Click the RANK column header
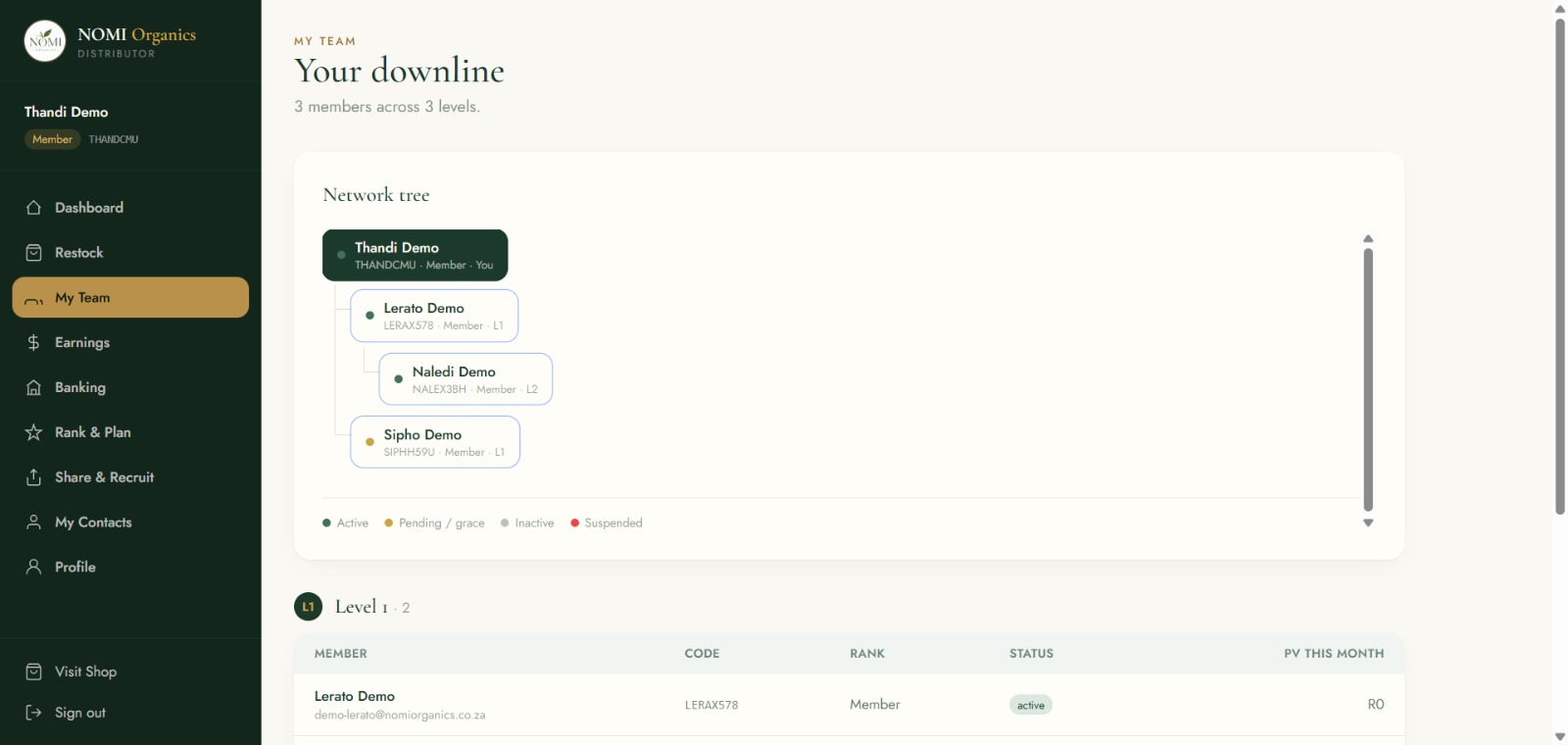The width and height of the screenshot is (1568, 745). (x=867, y=654)
